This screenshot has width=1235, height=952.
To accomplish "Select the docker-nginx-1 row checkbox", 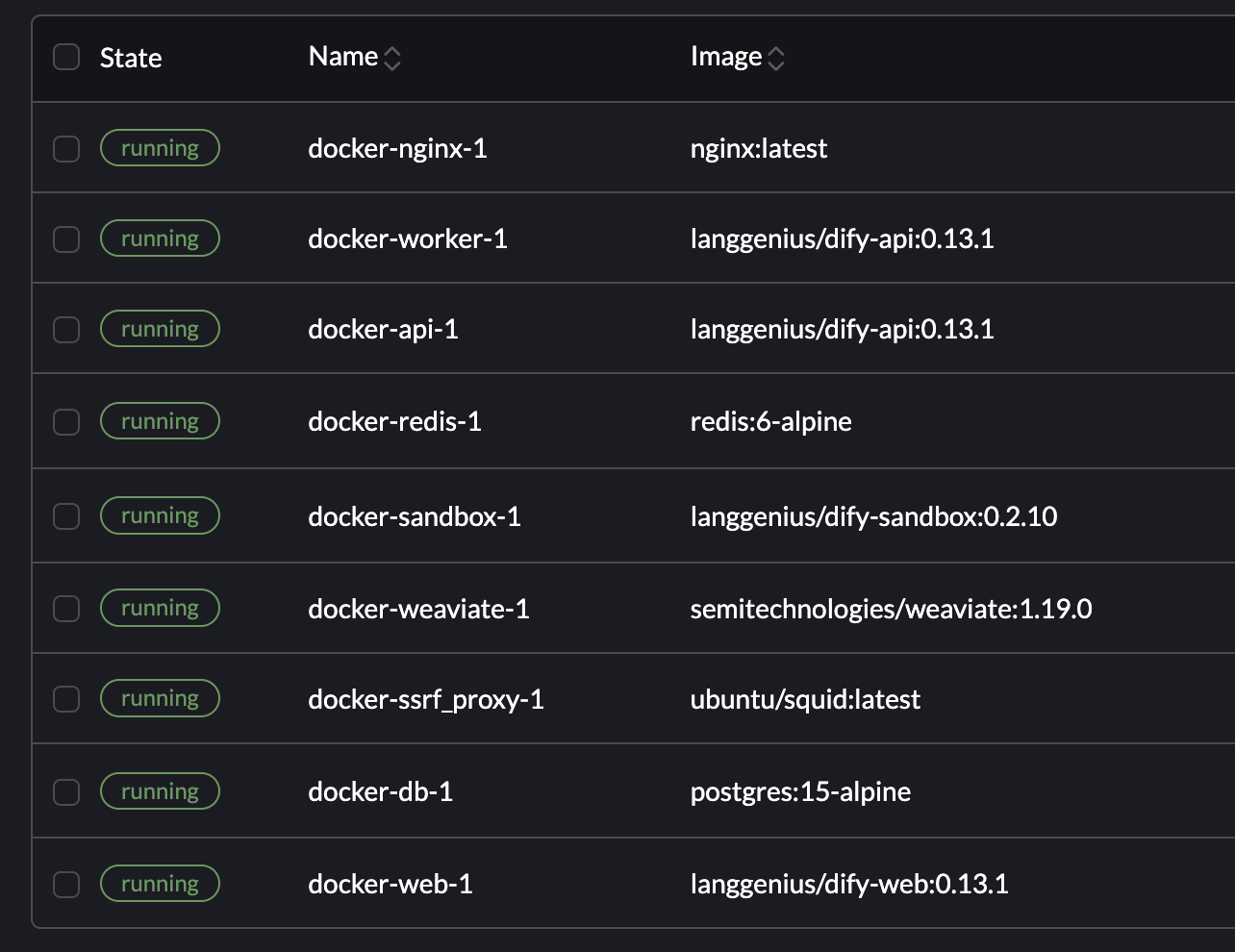I will (66, 149).
